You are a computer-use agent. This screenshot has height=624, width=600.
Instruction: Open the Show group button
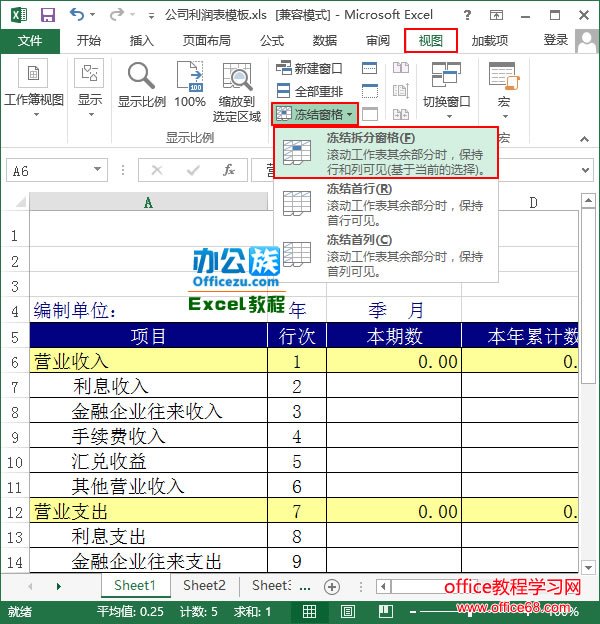(x=90, y=88)
